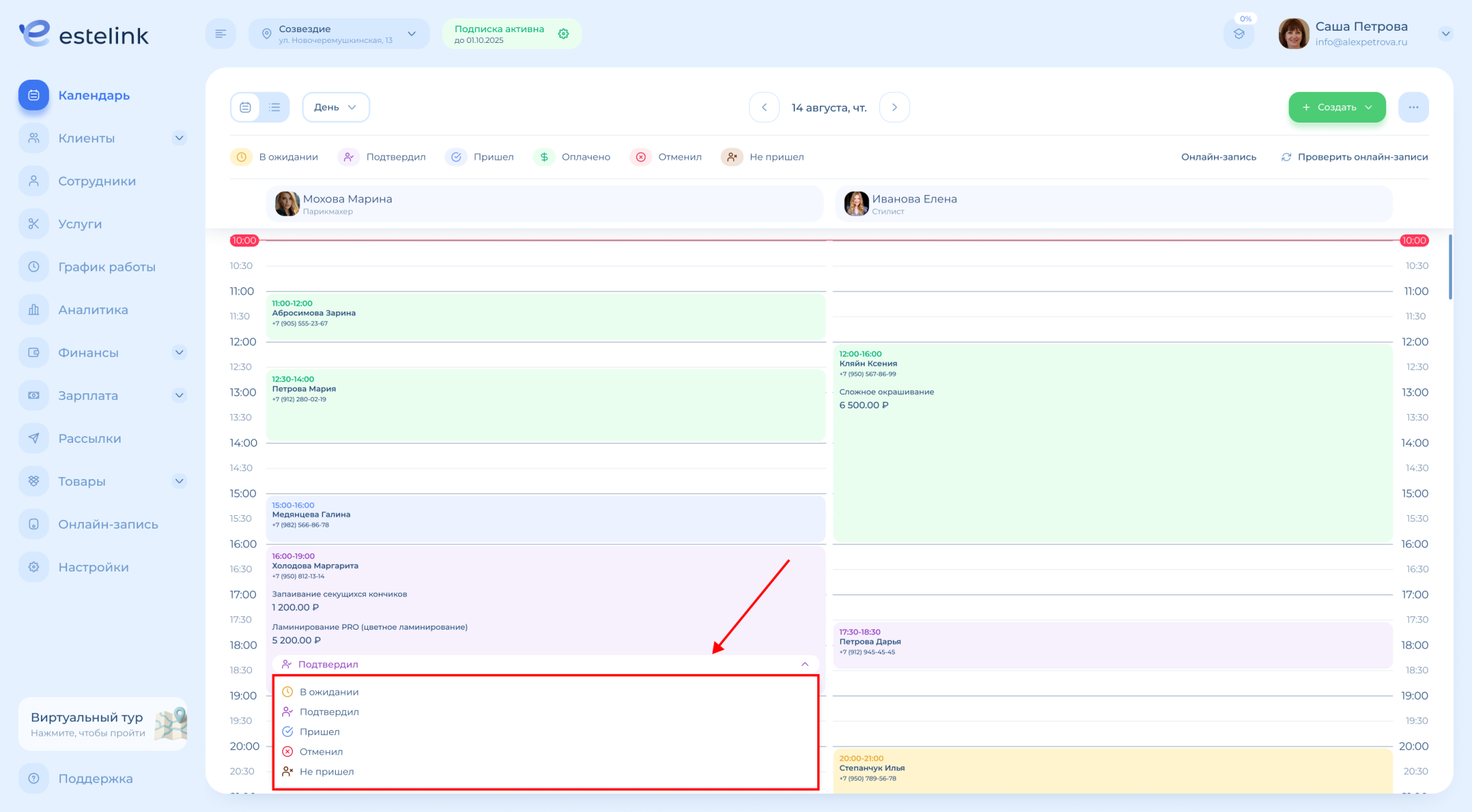Expand the Финансы submenu chevron
This screenshot has height=812, width=1472.
point(179,352)
